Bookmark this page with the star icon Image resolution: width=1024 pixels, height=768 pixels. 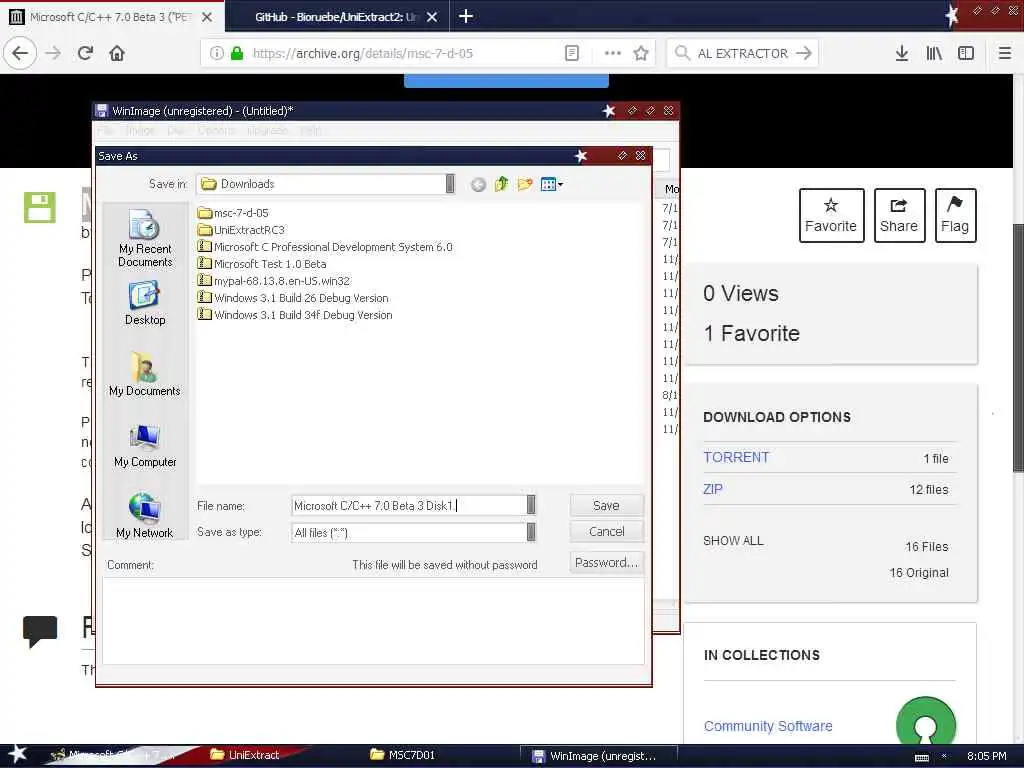coord(641,53)
